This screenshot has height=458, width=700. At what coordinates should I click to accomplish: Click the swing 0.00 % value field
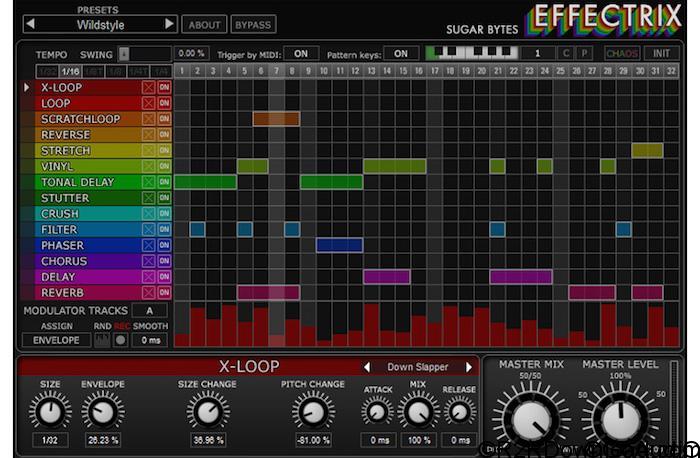(191, 54)
